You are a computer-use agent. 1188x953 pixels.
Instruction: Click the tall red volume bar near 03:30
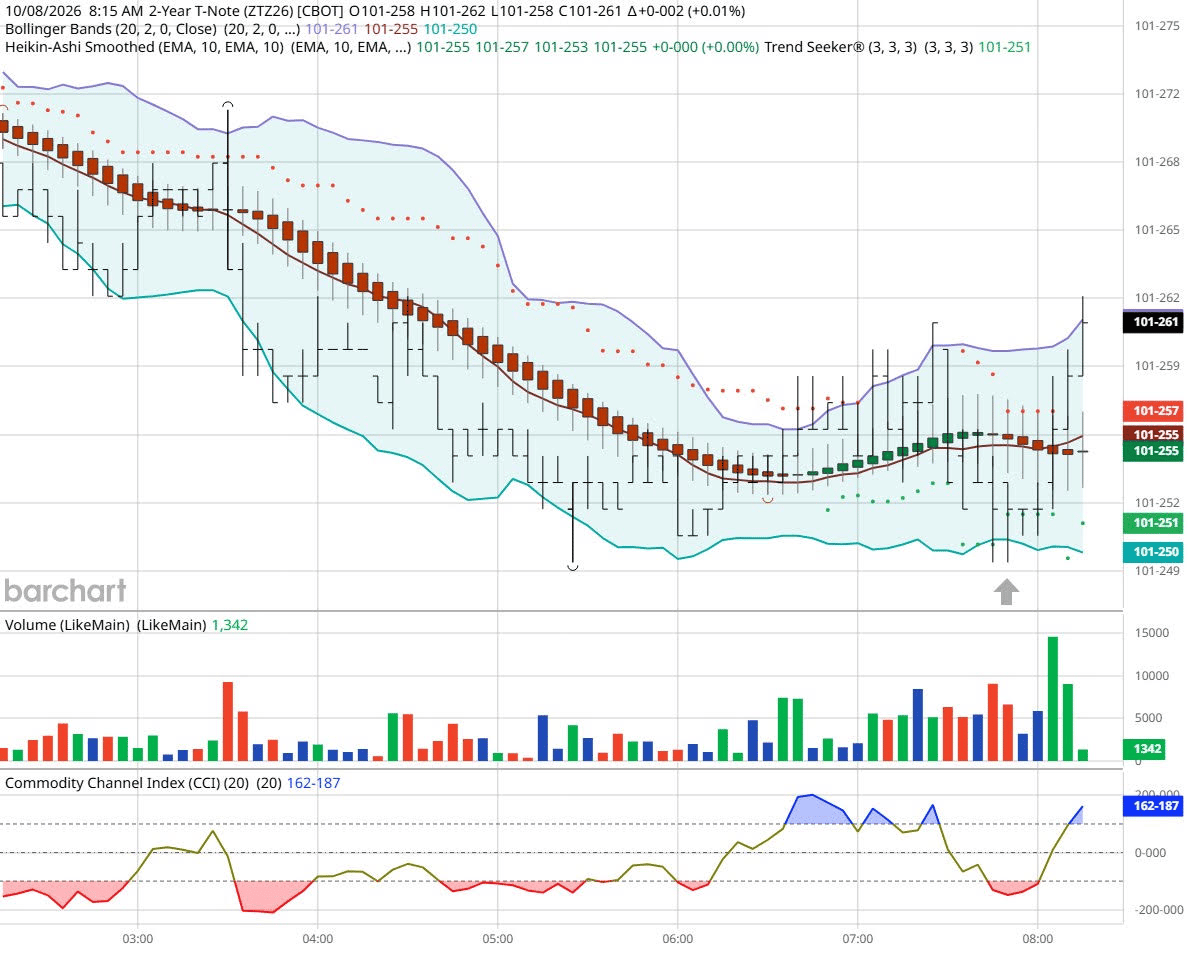click(227, 721)
